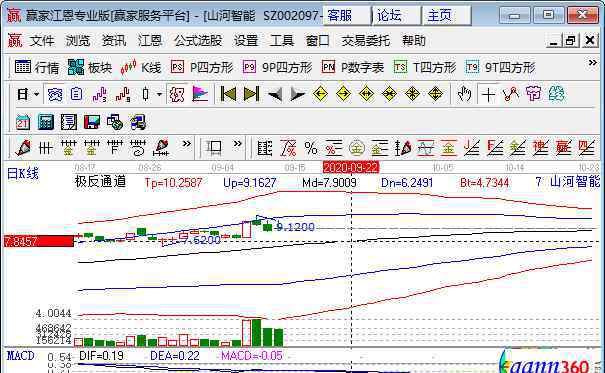Open the 江恩 menu
The height and width of the screenshot is (373, 605).
pos(150,41)
